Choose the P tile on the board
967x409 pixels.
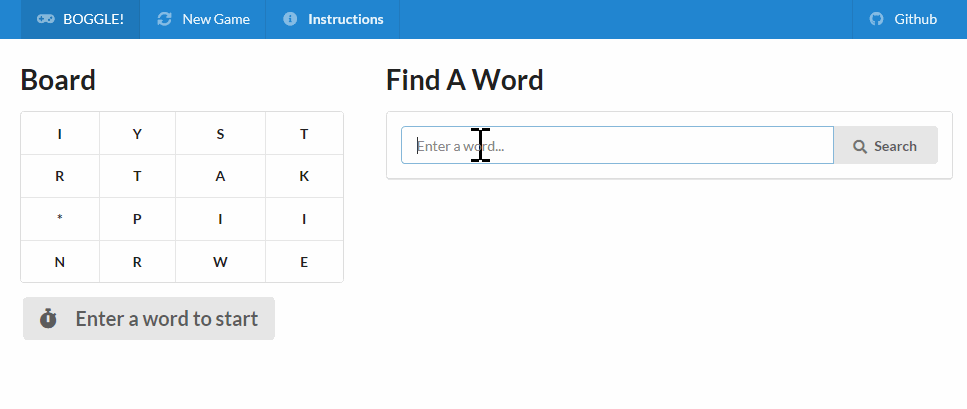(x=137, y=220)
